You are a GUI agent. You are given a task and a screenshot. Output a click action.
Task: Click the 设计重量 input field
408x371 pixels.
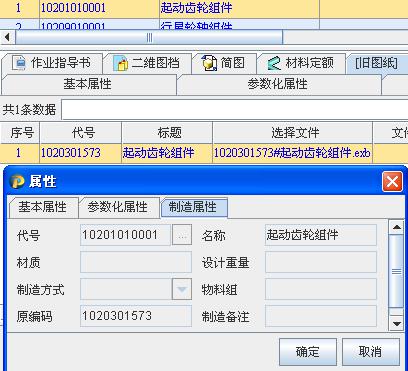pos(321,262)
